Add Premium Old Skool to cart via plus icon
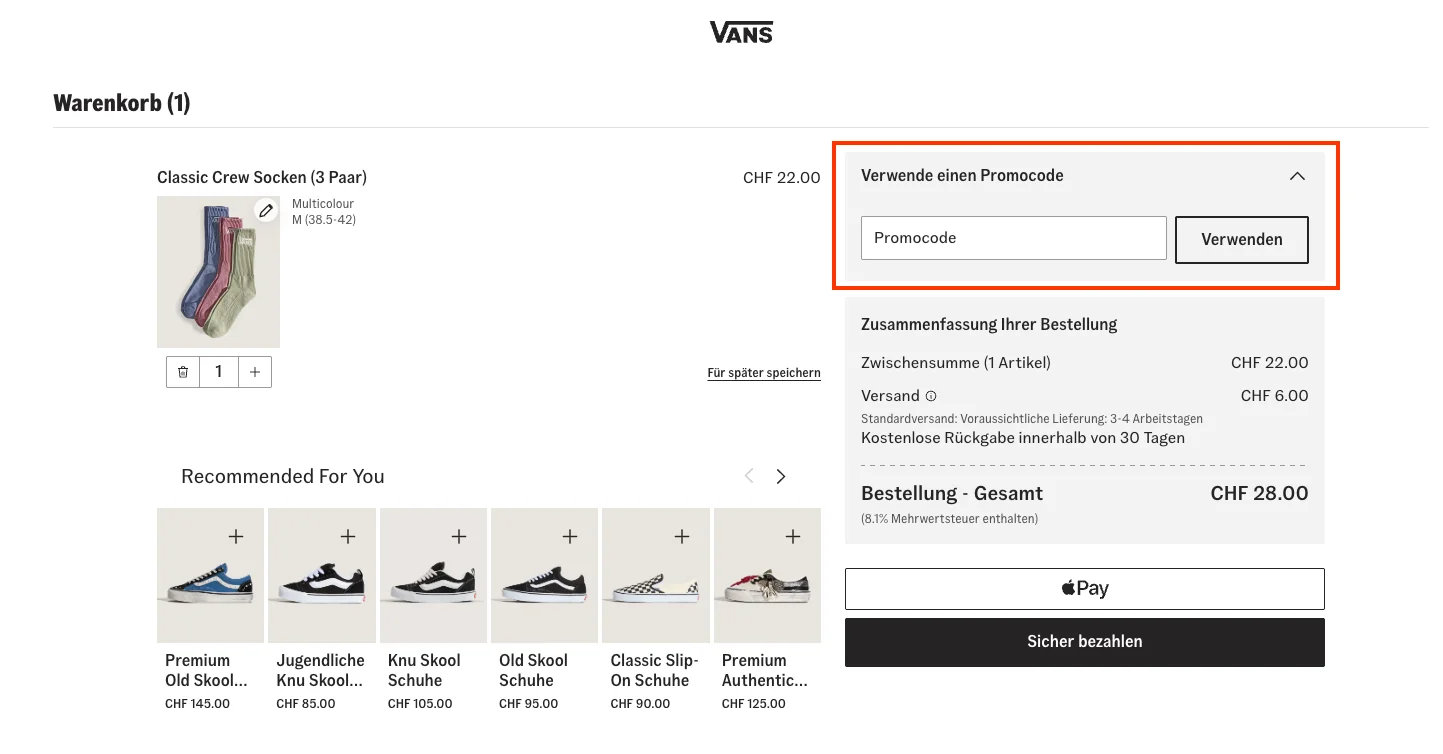1443x754 pixels. pos(236,536)
